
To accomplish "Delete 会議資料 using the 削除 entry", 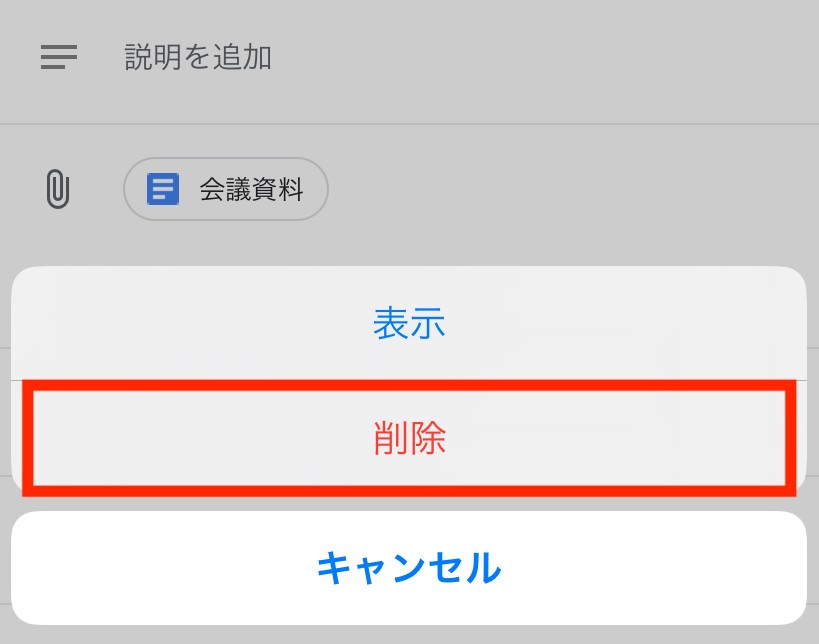I will click(409, 438).
